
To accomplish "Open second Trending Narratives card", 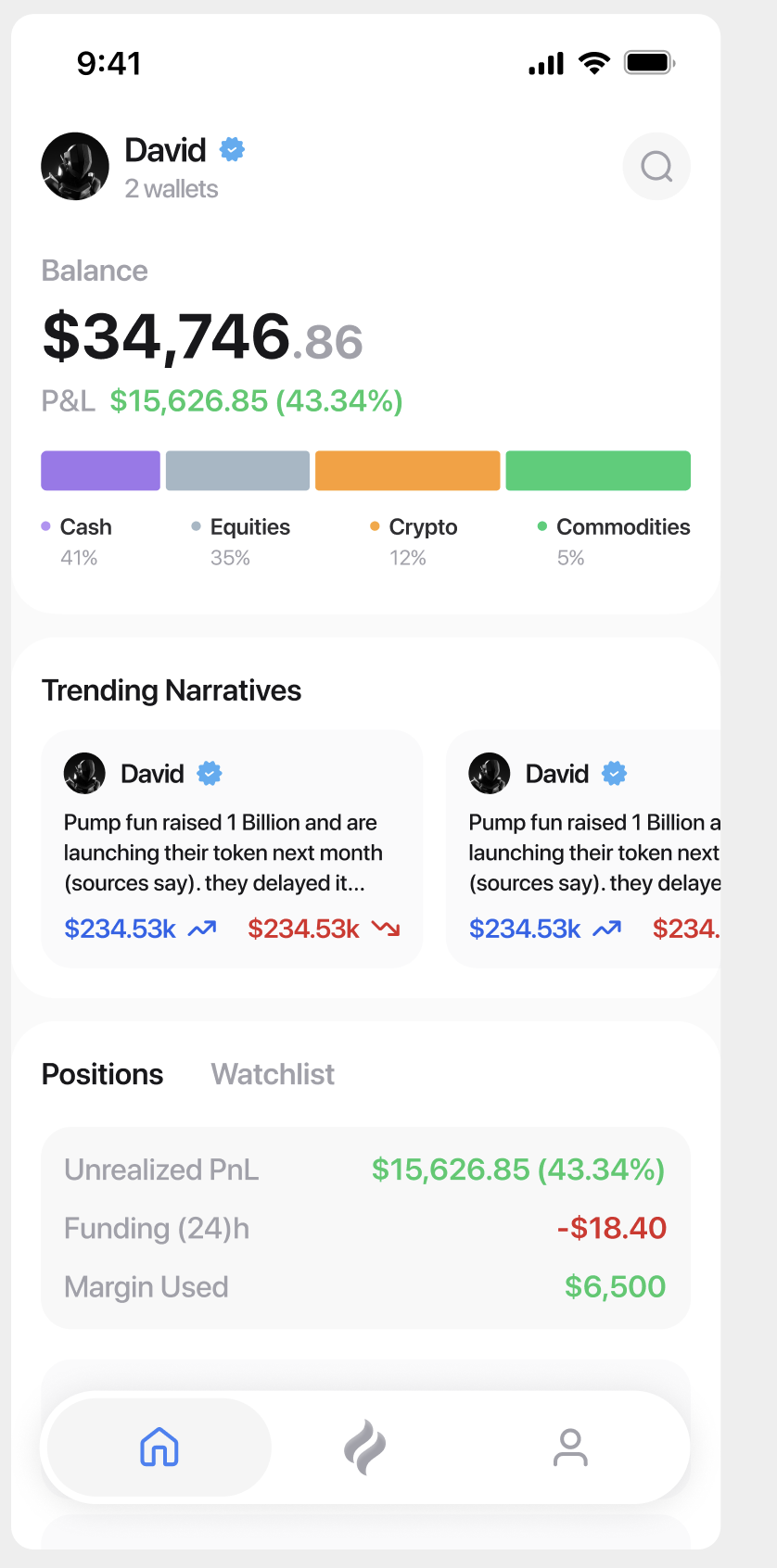I will coord(584,849).
